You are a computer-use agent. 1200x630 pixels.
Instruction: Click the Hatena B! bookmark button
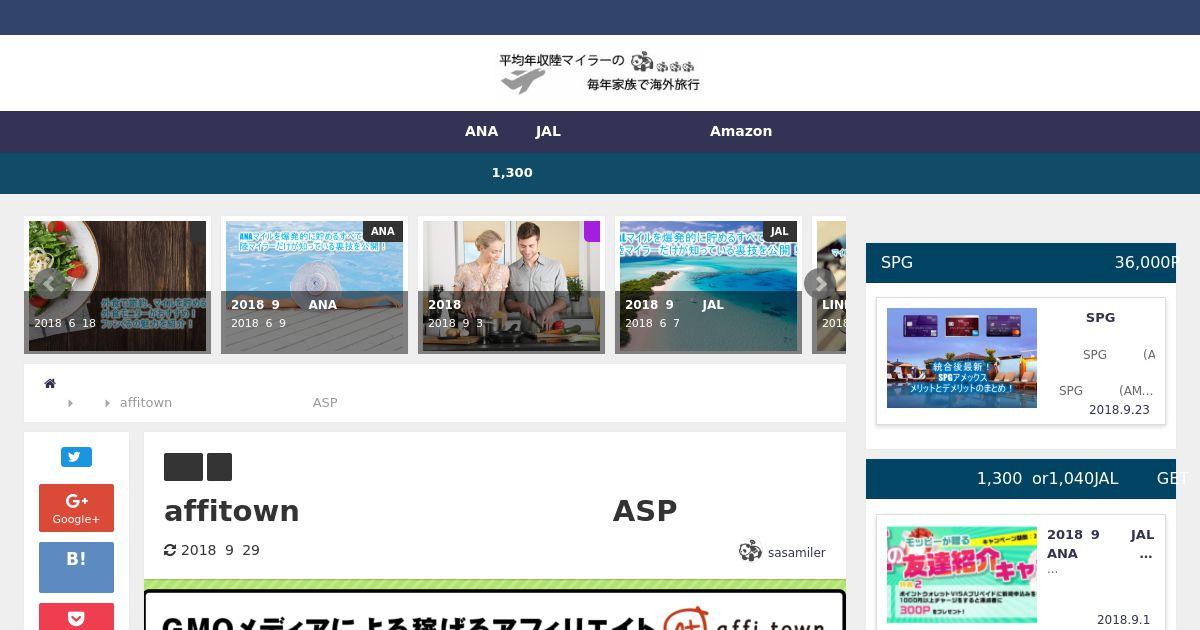76,567
